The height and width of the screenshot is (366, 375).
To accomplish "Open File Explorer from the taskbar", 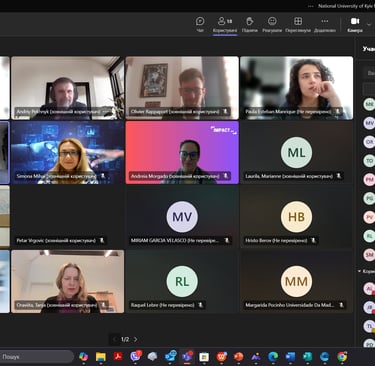I will (x=101, y=357).
